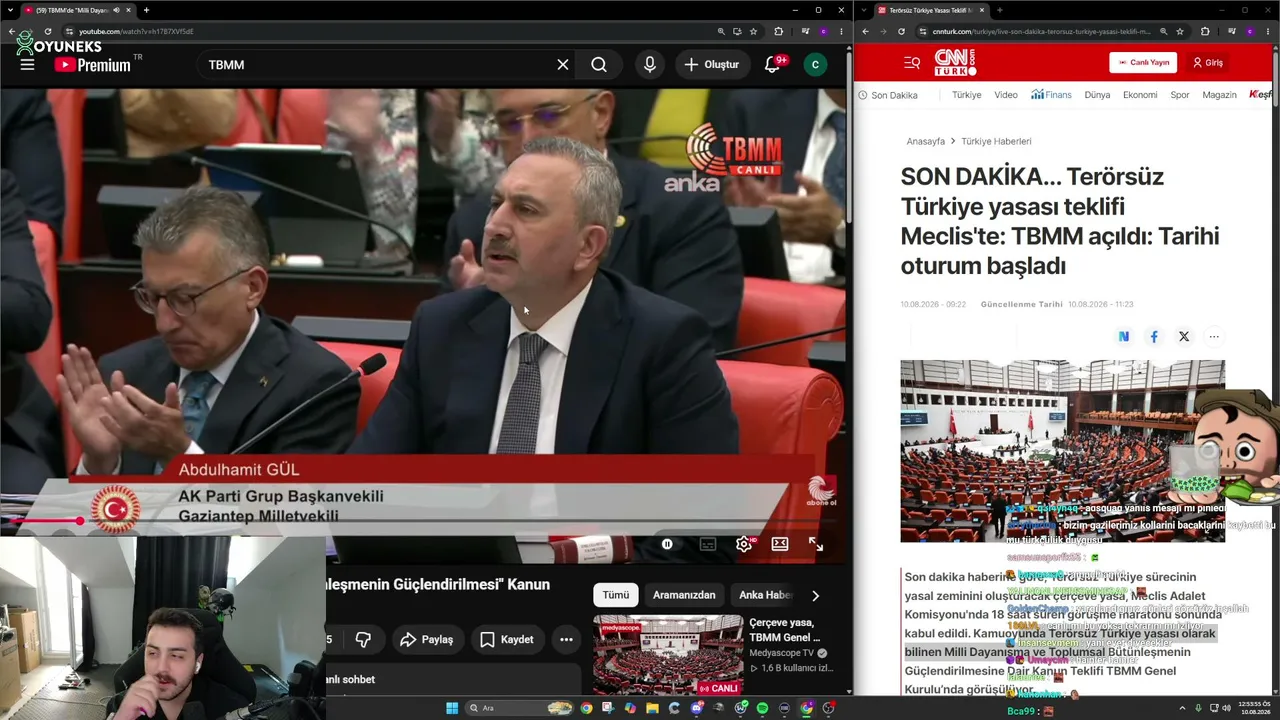Open the Windows Start menu
The width and height of the screenshot is (1280, 720).
coord(452,708)
